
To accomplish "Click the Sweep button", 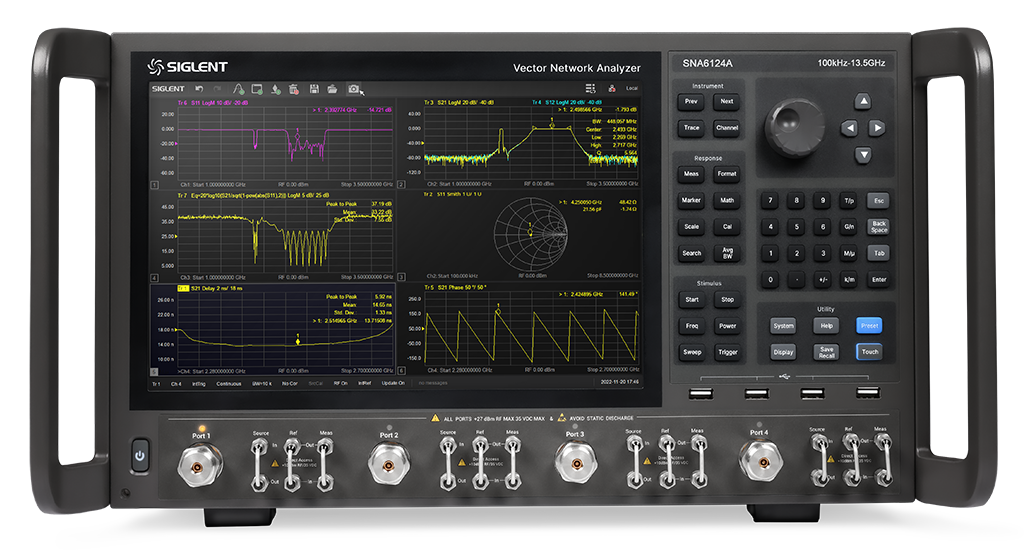I will click(692, 352).
